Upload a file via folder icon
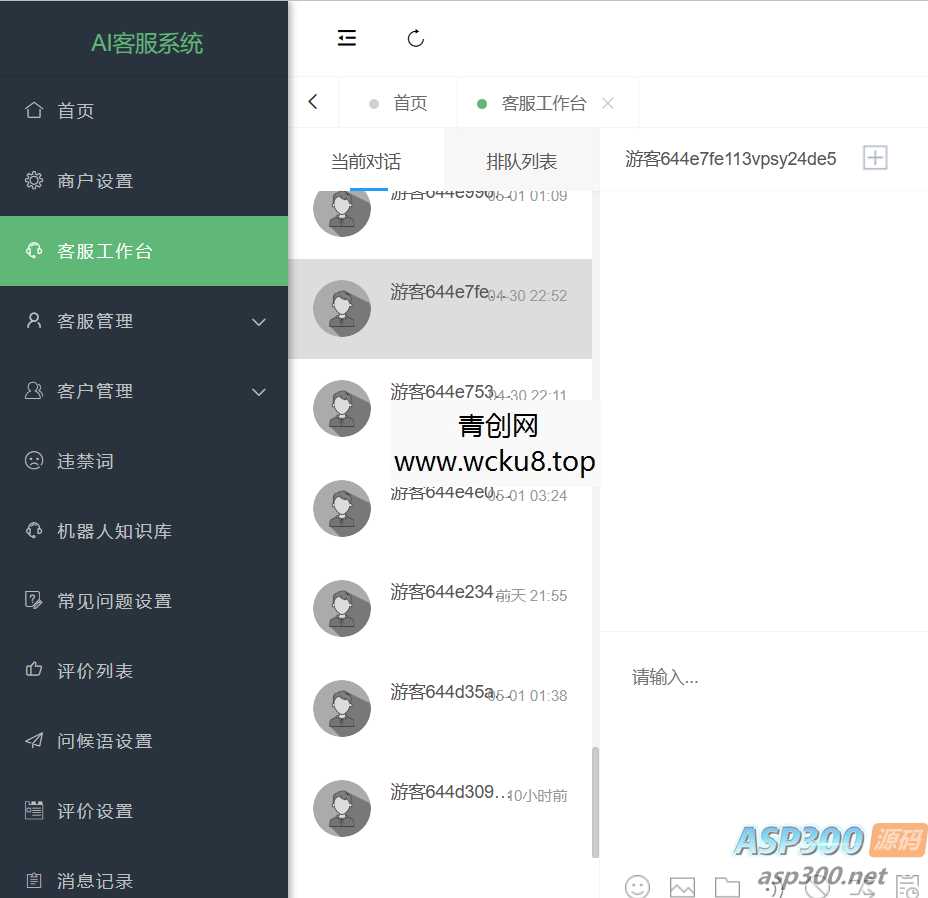Viewport: 928px width, 898px height. tap(727, 886)
